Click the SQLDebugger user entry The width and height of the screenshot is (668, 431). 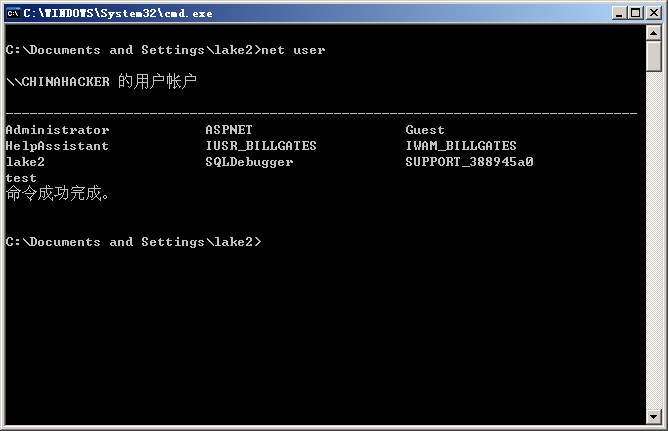click(249, 162)
